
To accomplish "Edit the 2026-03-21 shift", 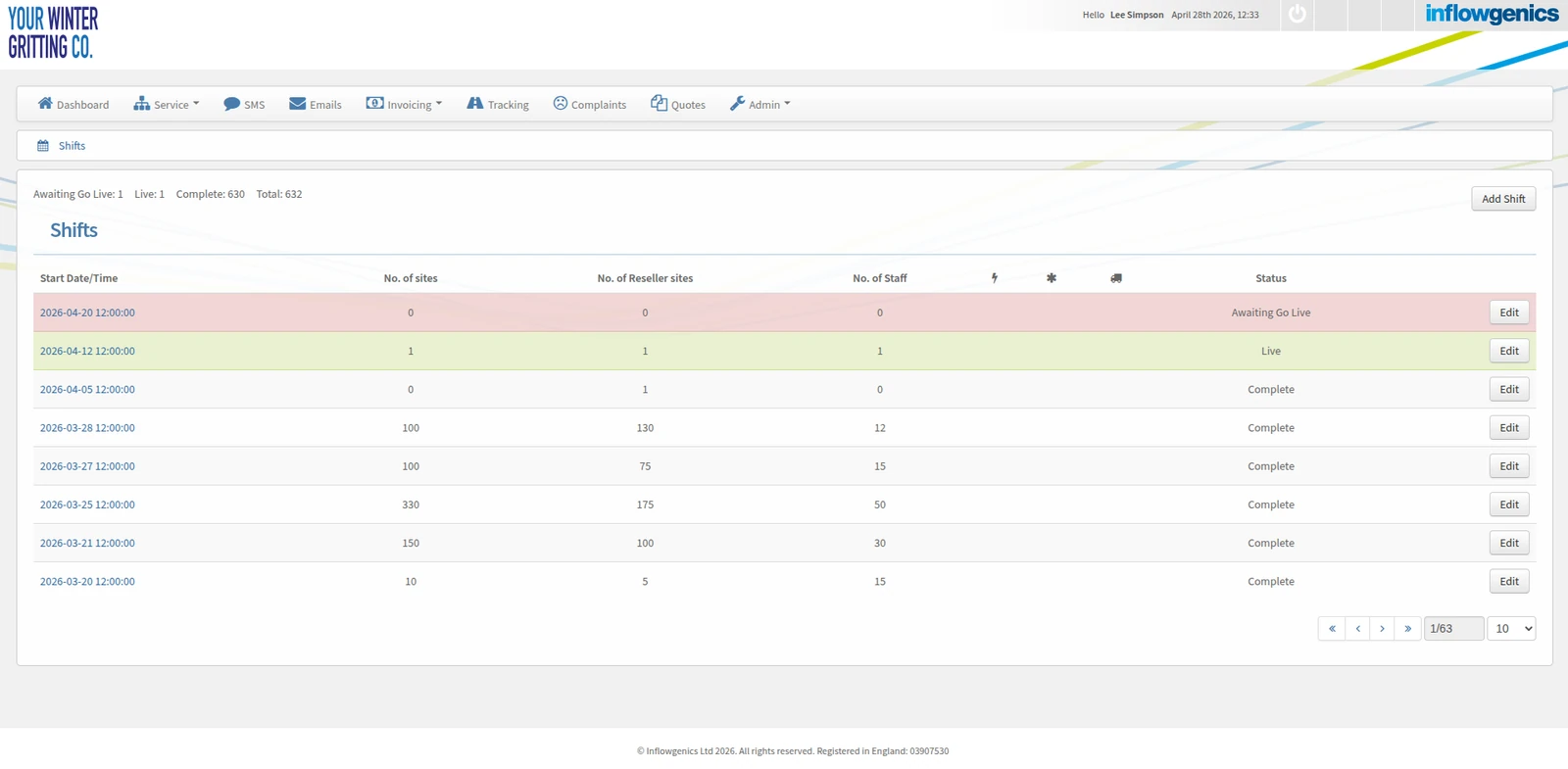I will click(1509, 543).
